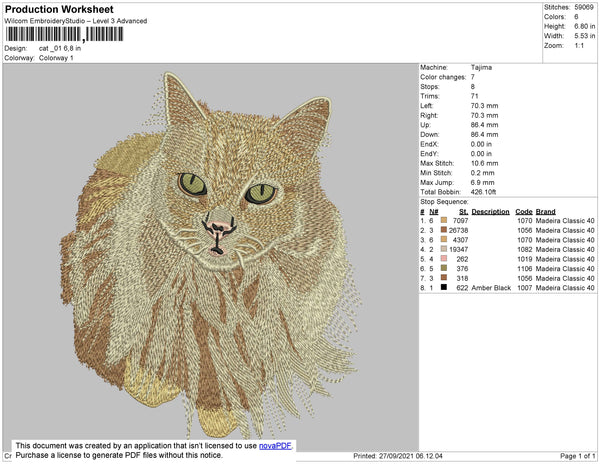Click Zoom value '1:1'
600x464 pixels.
point(579,46)
